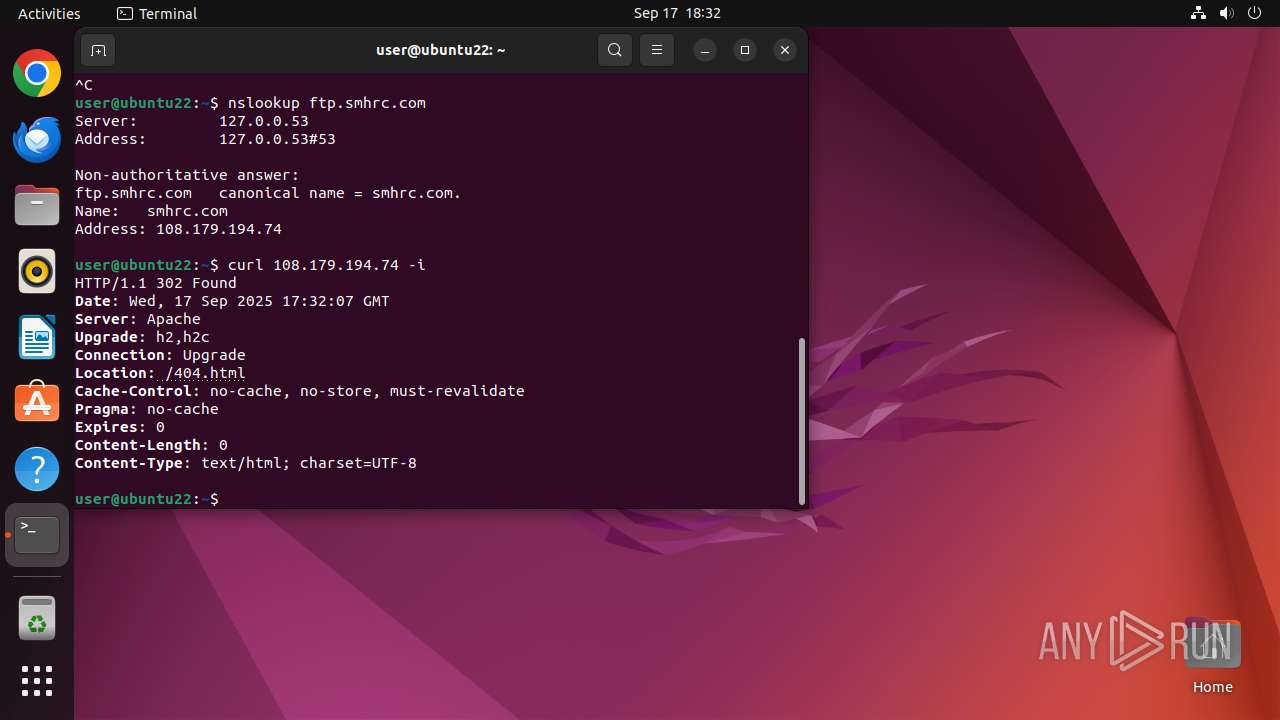Click the 'HTTP/1.1 302 Found' line
The width and height of the screenshot is (1280, 720).
pos(156,283)
